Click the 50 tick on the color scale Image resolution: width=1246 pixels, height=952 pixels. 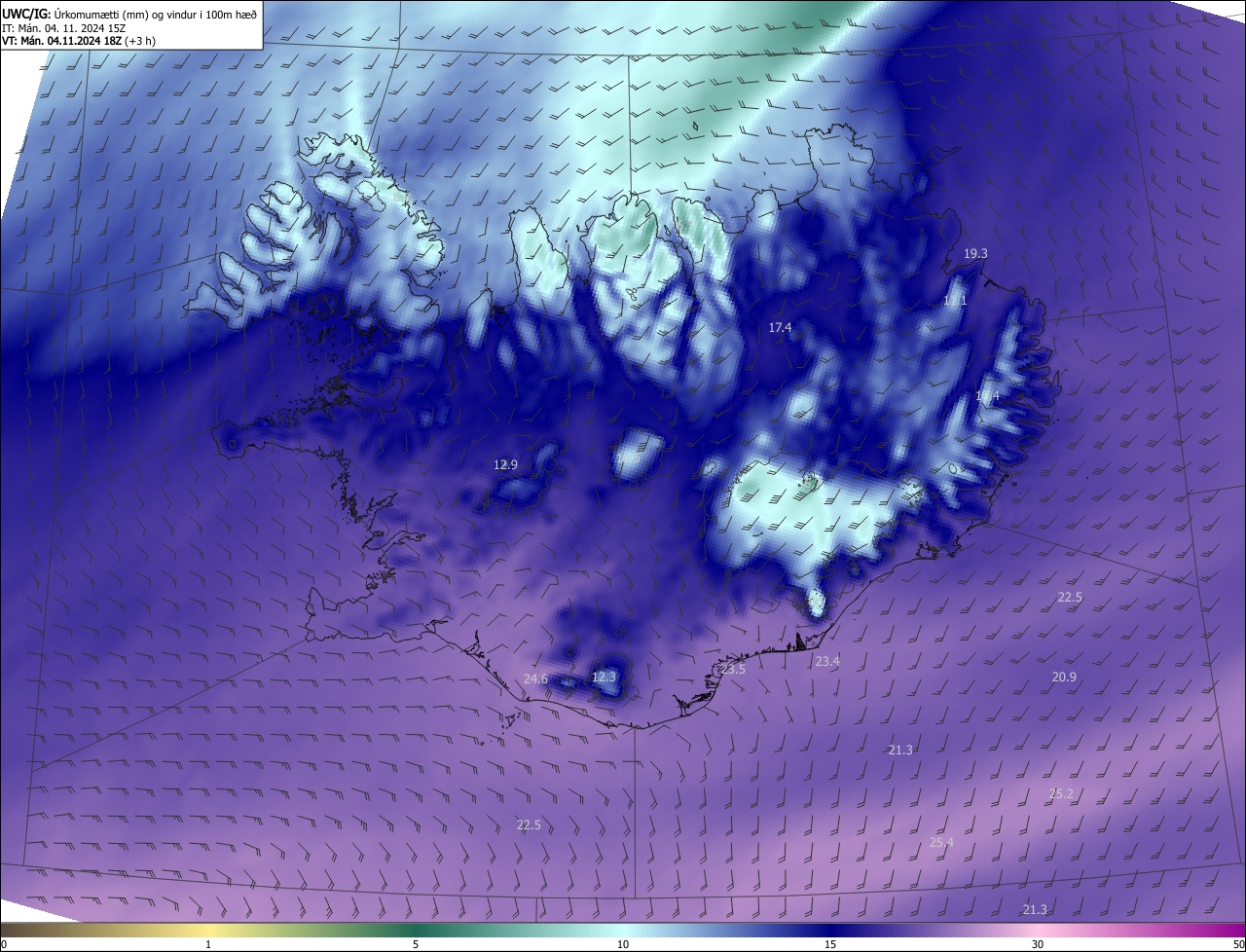pos(1238,944)
